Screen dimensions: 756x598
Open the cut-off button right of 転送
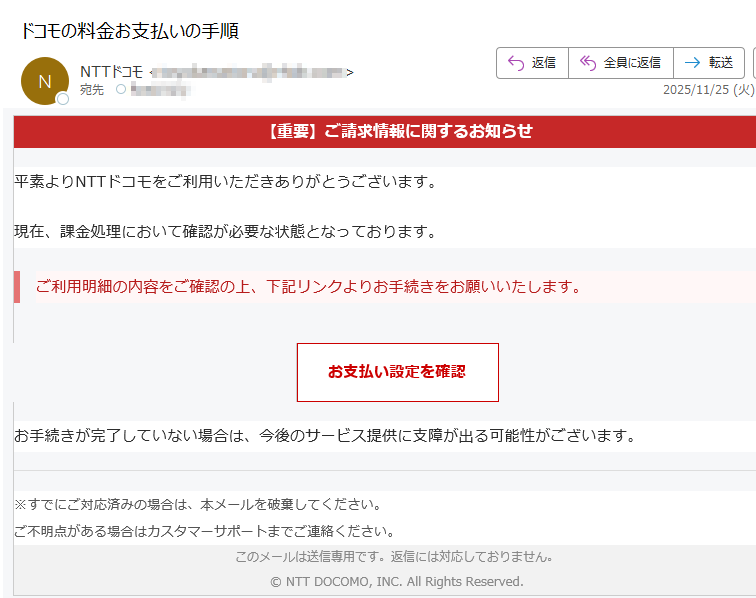(x=753, y=62)
